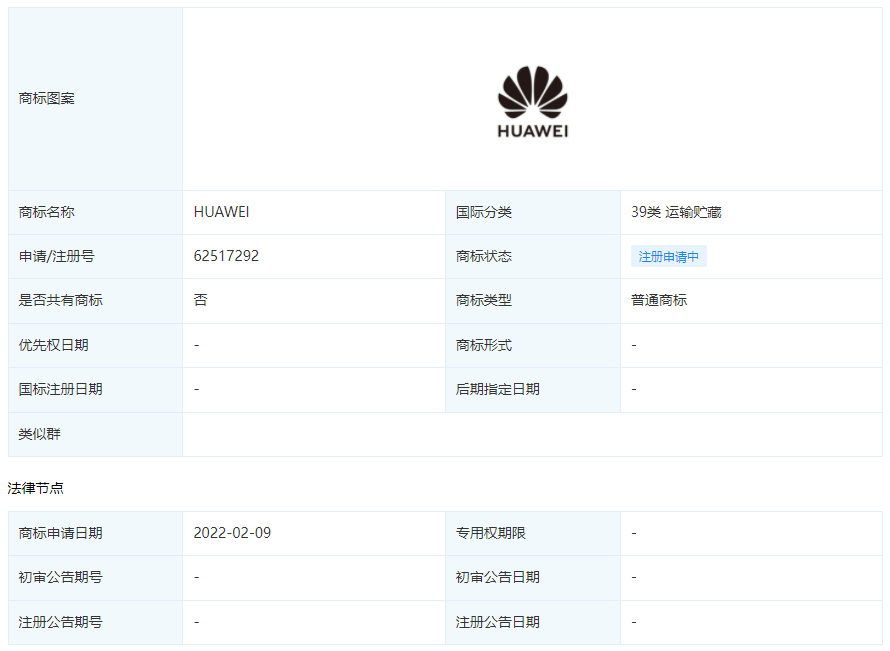
Task: Click the 专用权期限 field label
Action: pos(490,534)
